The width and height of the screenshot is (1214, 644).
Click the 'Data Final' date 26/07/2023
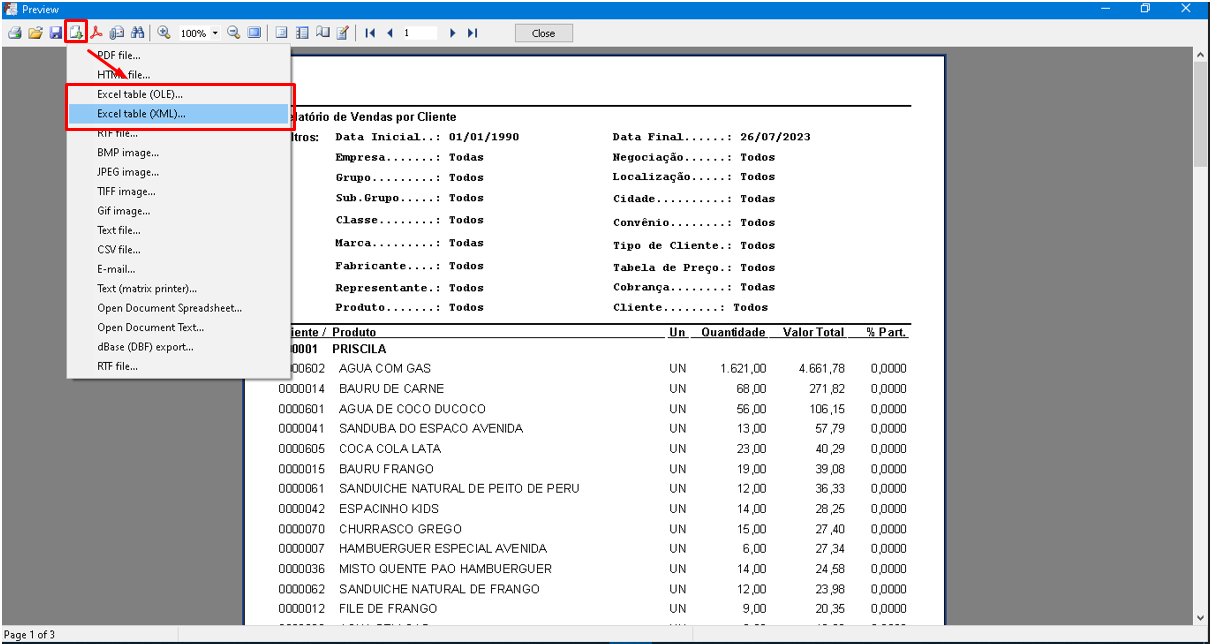click(776, 137)
